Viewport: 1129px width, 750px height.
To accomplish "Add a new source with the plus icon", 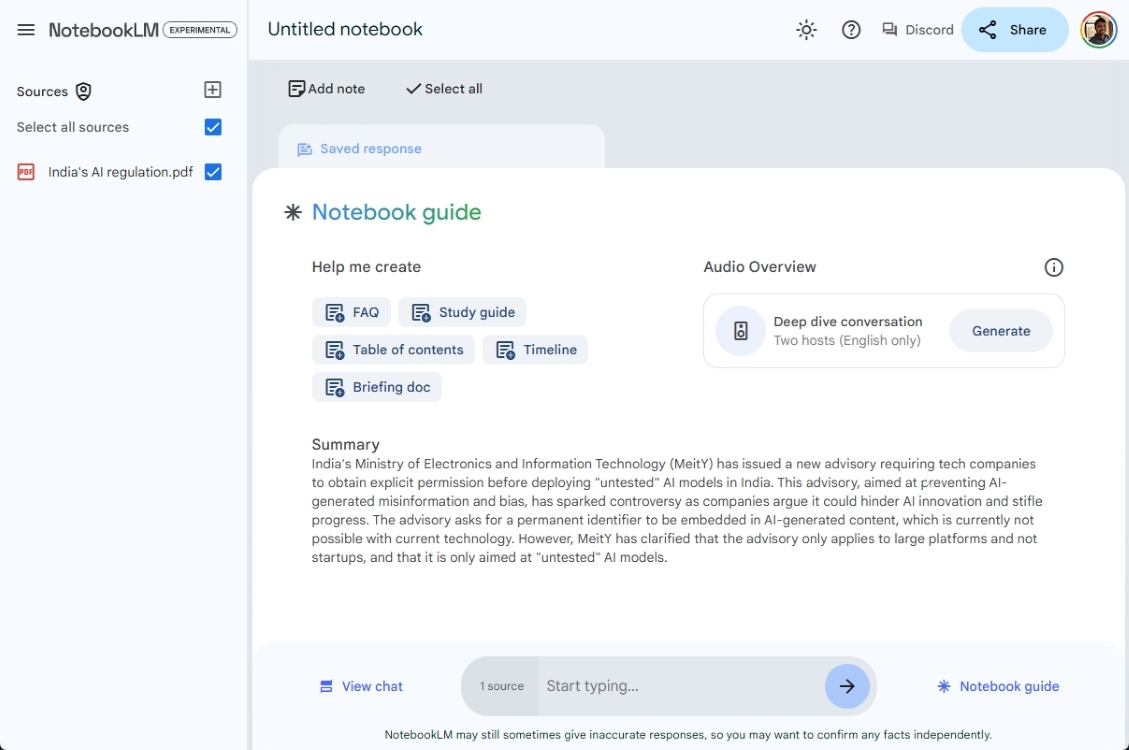I will [212, 89].
